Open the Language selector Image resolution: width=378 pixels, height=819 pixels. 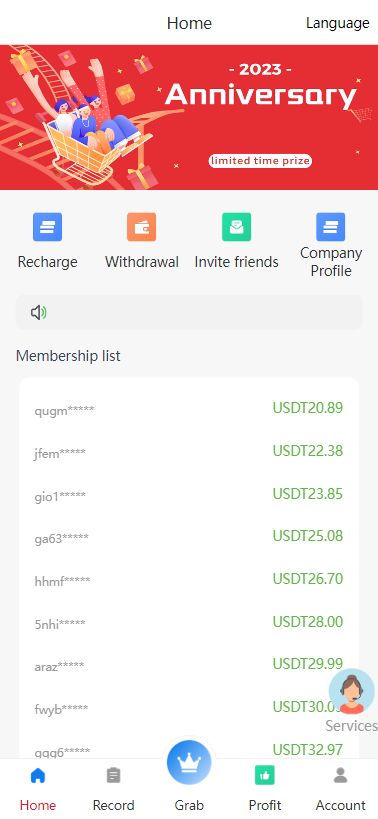(x=338, y=24)
